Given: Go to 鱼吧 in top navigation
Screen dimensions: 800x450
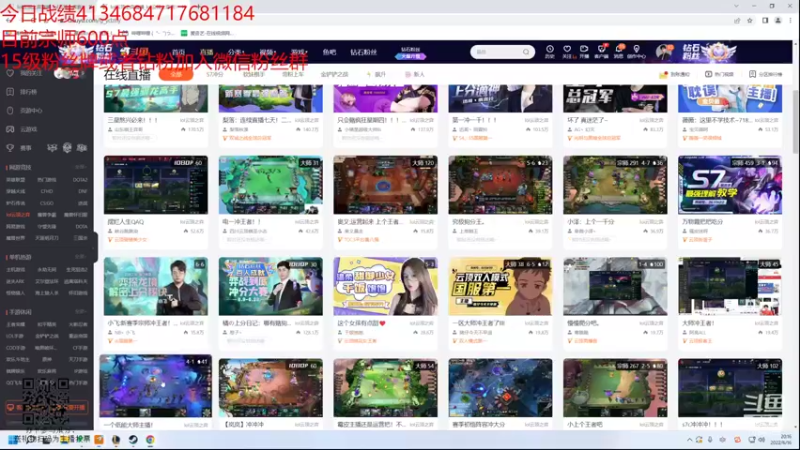Looking at the screenshot, I should 330,52.
